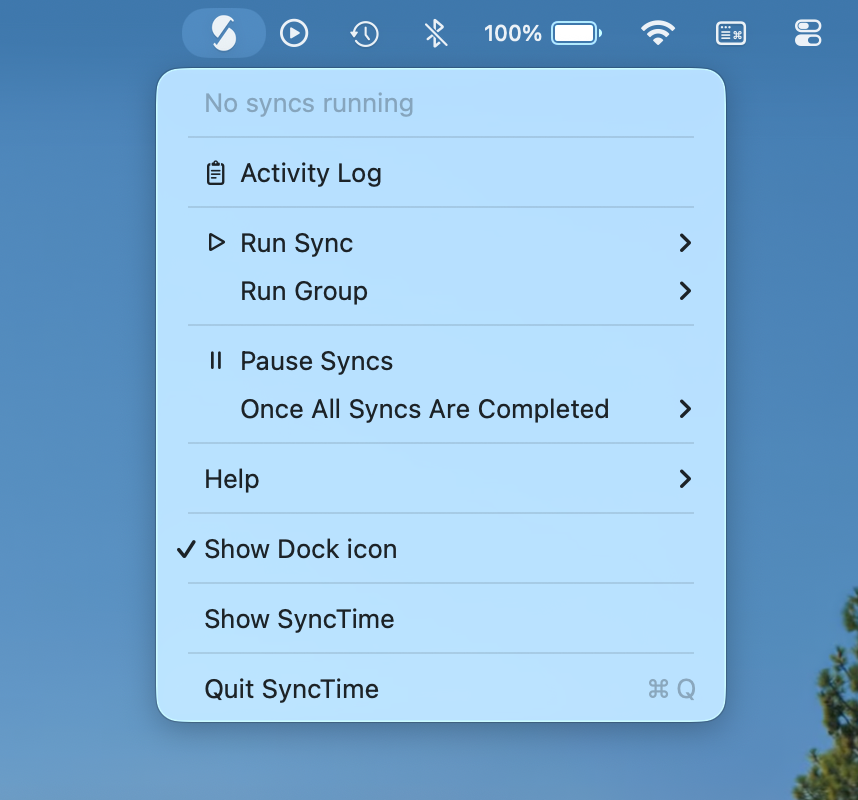Uncheck the Show Dock icon checkmark
The image size is (858, 800).
coord(186,549)
